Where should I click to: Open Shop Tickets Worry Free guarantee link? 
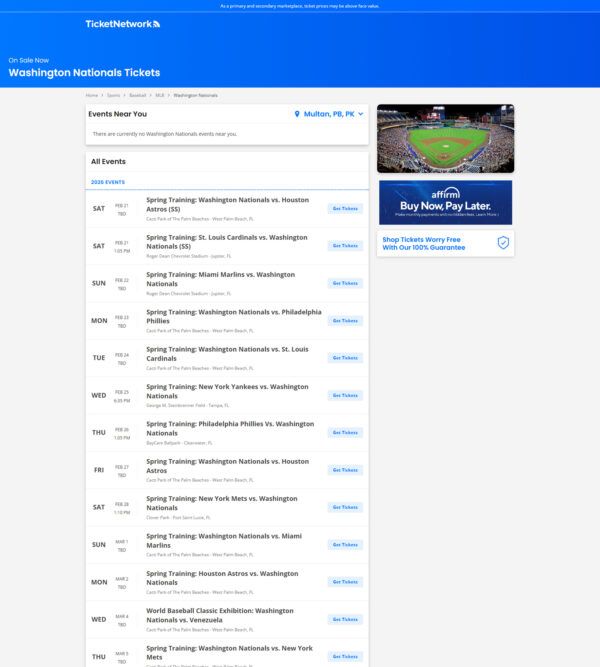coord(446,243)
